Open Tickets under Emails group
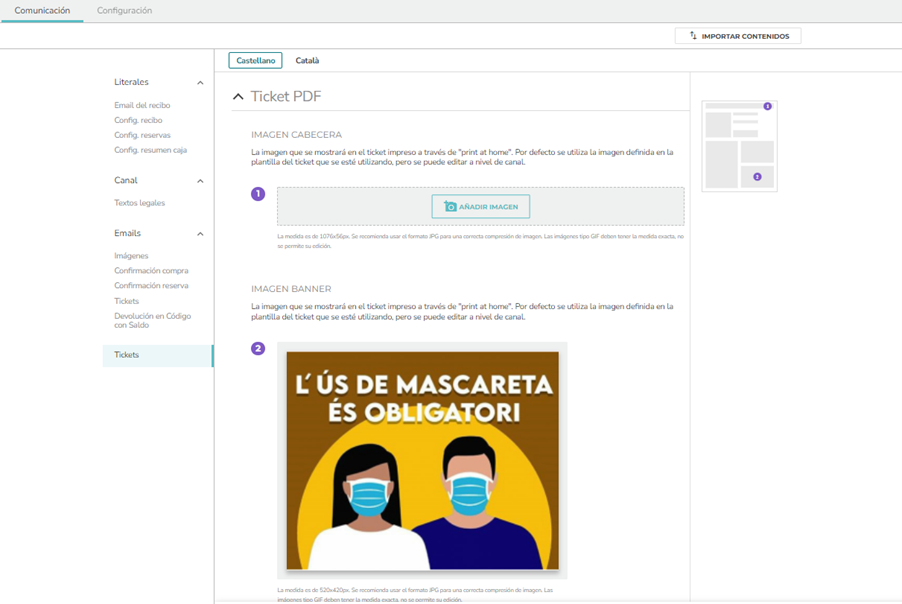The height and width of the screenshot is (604, 902). [127, 301]
